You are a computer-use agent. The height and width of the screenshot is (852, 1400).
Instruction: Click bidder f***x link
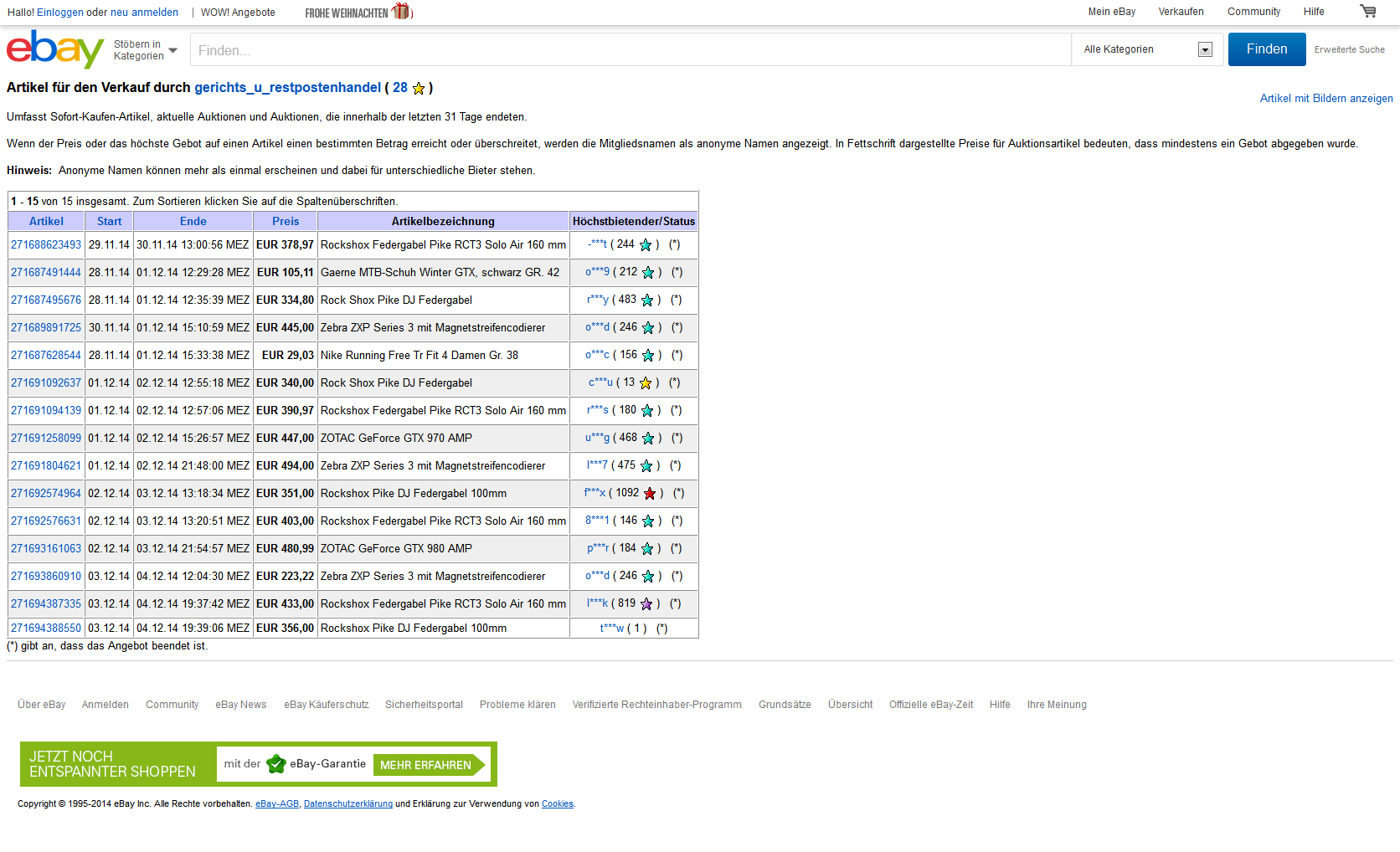pyautogui.click(x=594, y=493)
